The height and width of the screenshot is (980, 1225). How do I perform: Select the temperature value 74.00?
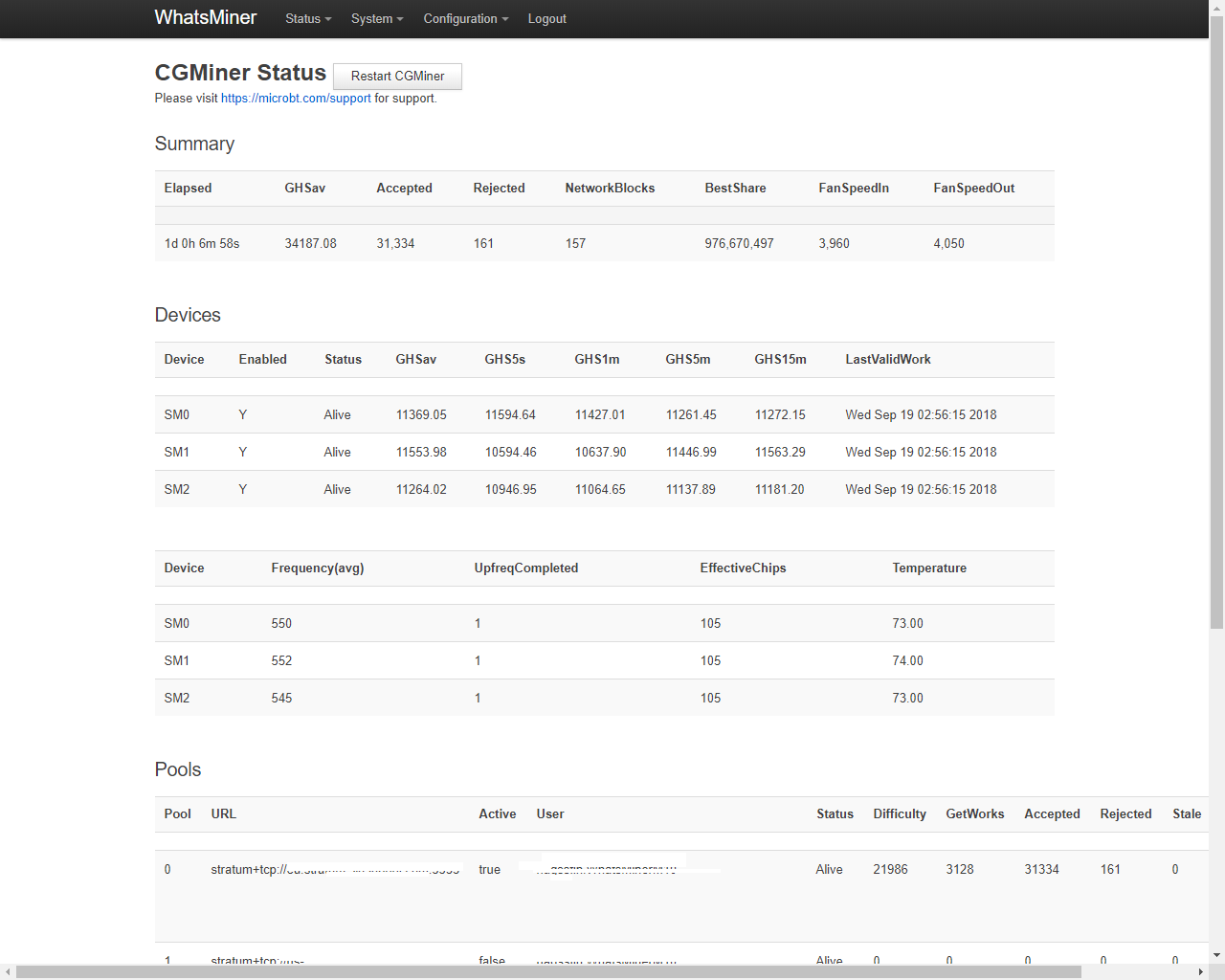[x=908, y=661]
